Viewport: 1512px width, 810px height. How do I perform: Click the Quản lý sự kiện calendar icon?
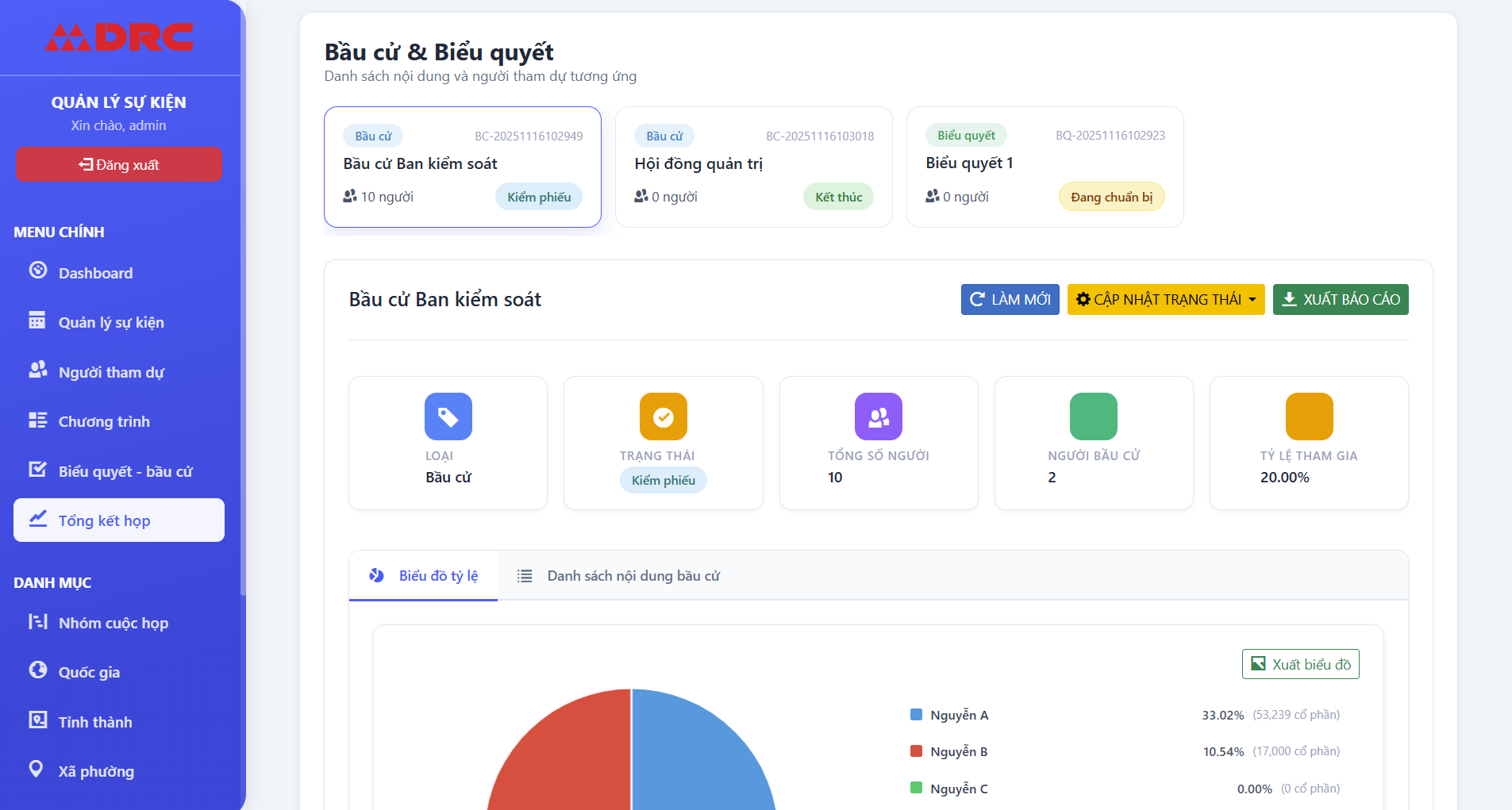pos(37,321)
